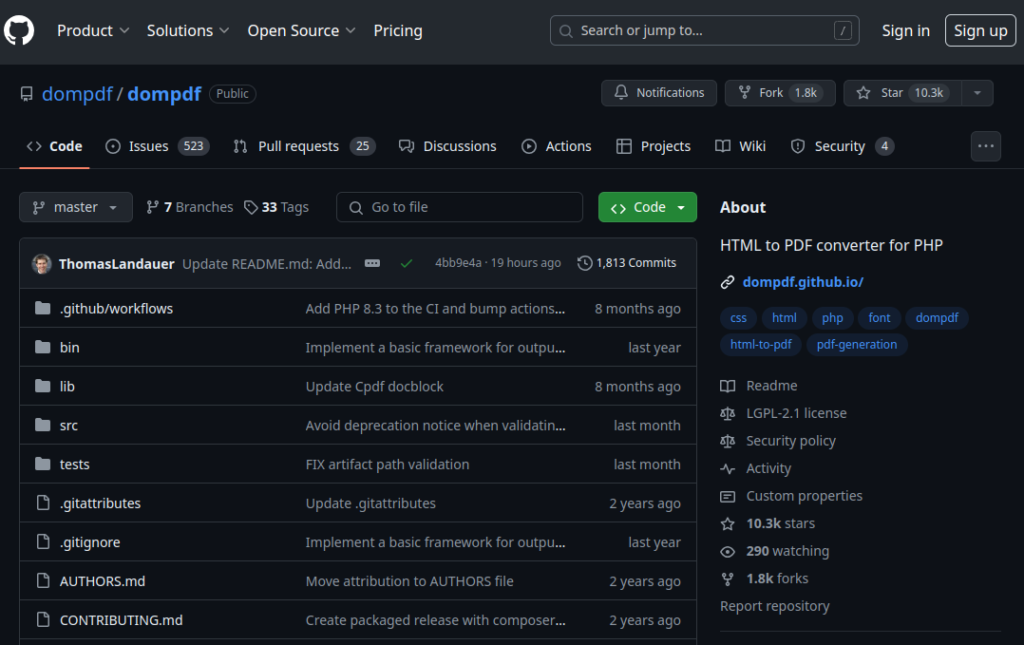Image resolution: width=1024 pixels, height=645 pixels.
Task: Open the Actions tab
Action: [x=556, y=146]
